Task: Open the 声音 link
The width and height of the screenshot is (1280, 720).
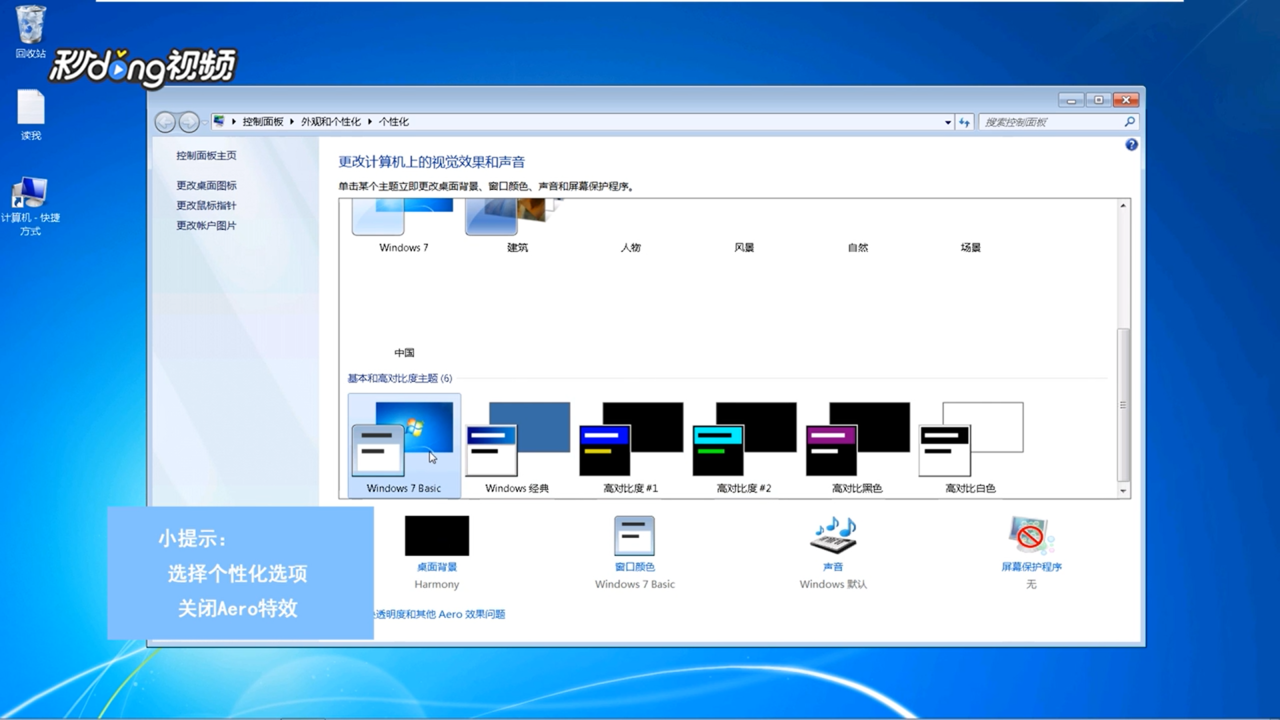Action: pos(833,567)
